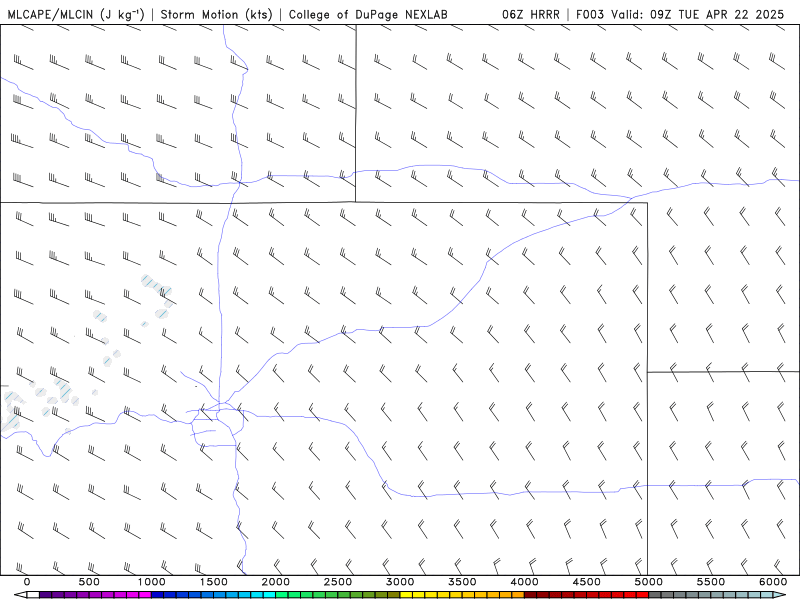Pick the dark red swatch under the 4000 label

tap(531, 595)
